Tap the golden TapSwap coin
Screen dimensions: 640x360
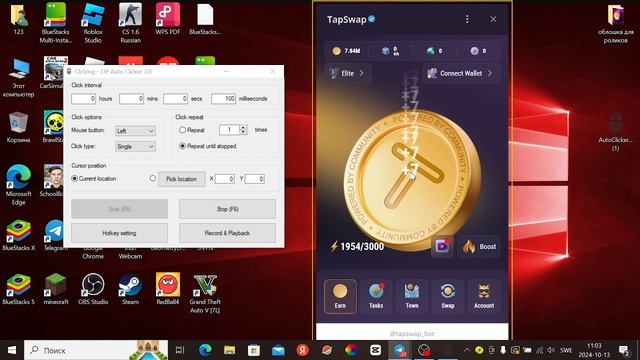click(412, 180)
